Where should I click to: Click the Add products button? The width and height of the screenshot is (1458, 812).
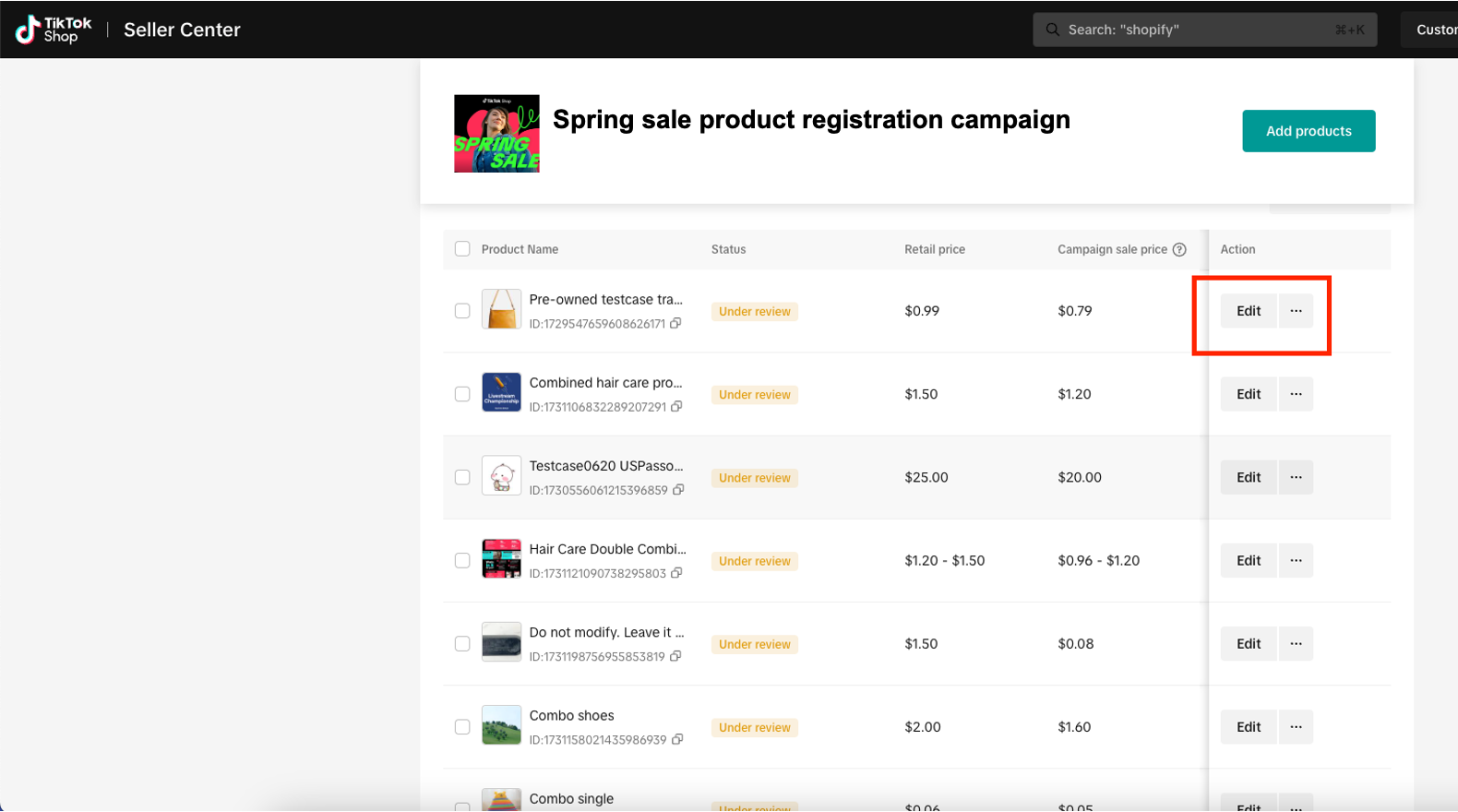[1308, 131]
